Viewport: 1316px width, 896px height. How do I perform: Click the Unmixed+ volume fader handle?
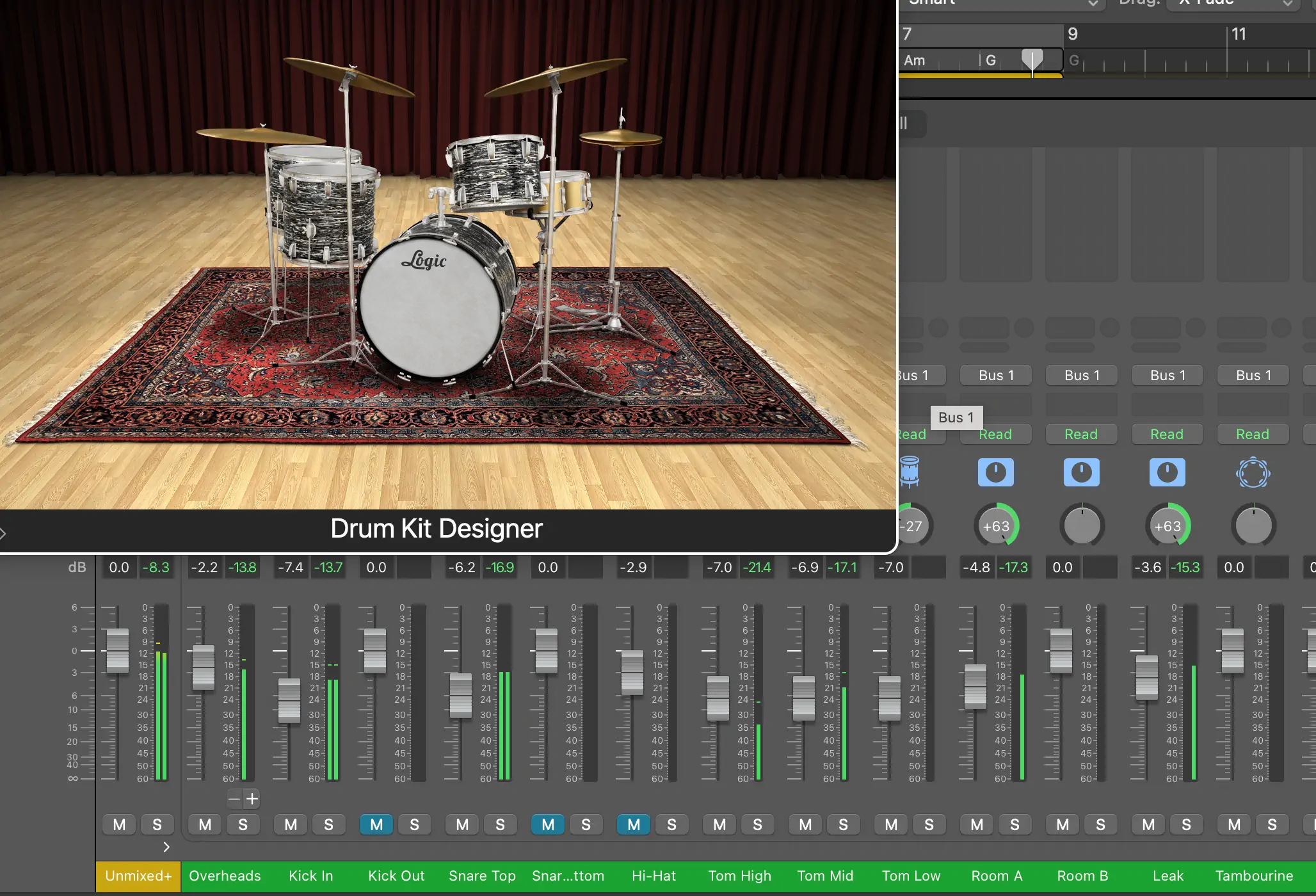click(x=117, y=650)
